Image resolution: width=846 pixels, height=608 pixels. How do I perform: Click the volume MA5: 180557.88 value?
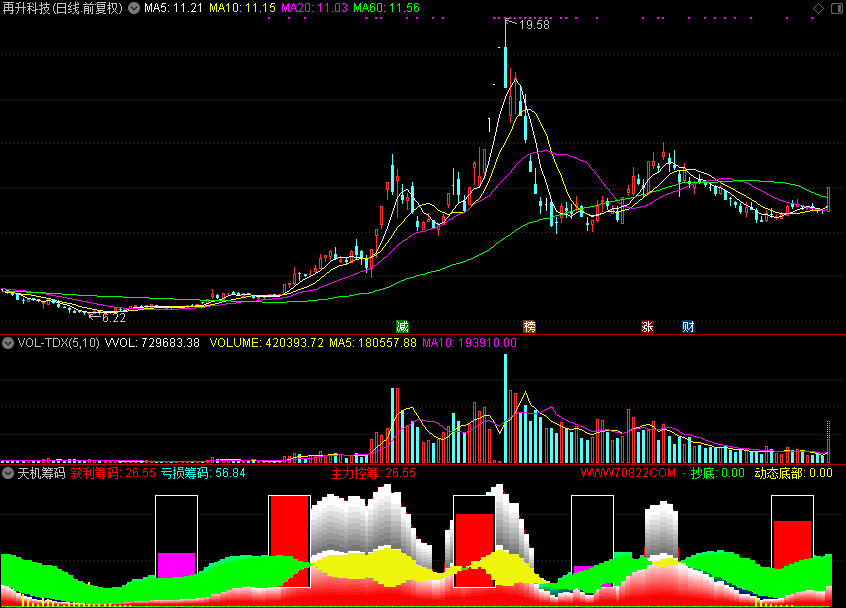click(x=373, y=343)
